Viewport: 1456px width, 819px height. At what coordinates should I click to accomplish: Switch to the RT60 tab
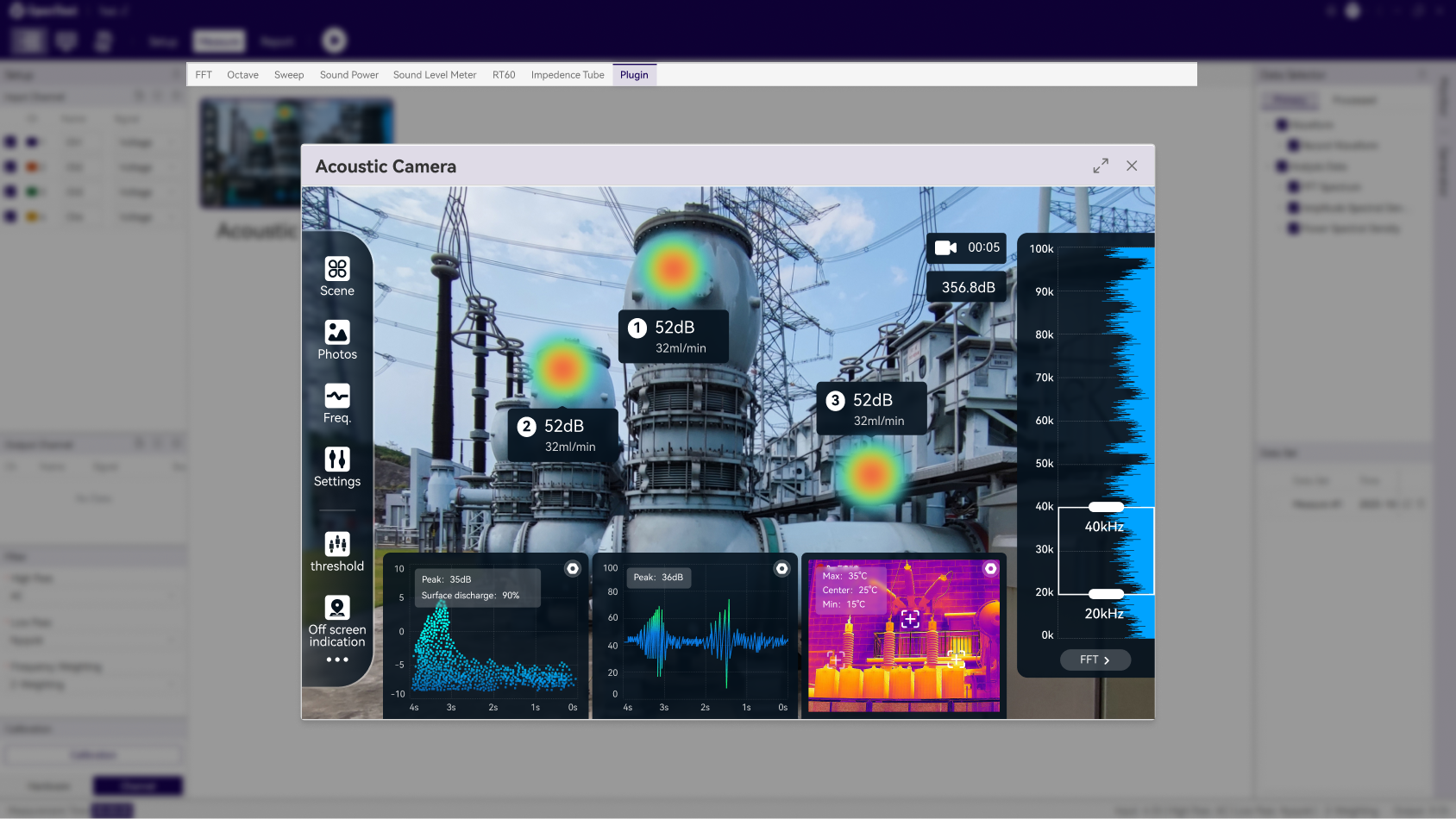click(x=504, y=75)
